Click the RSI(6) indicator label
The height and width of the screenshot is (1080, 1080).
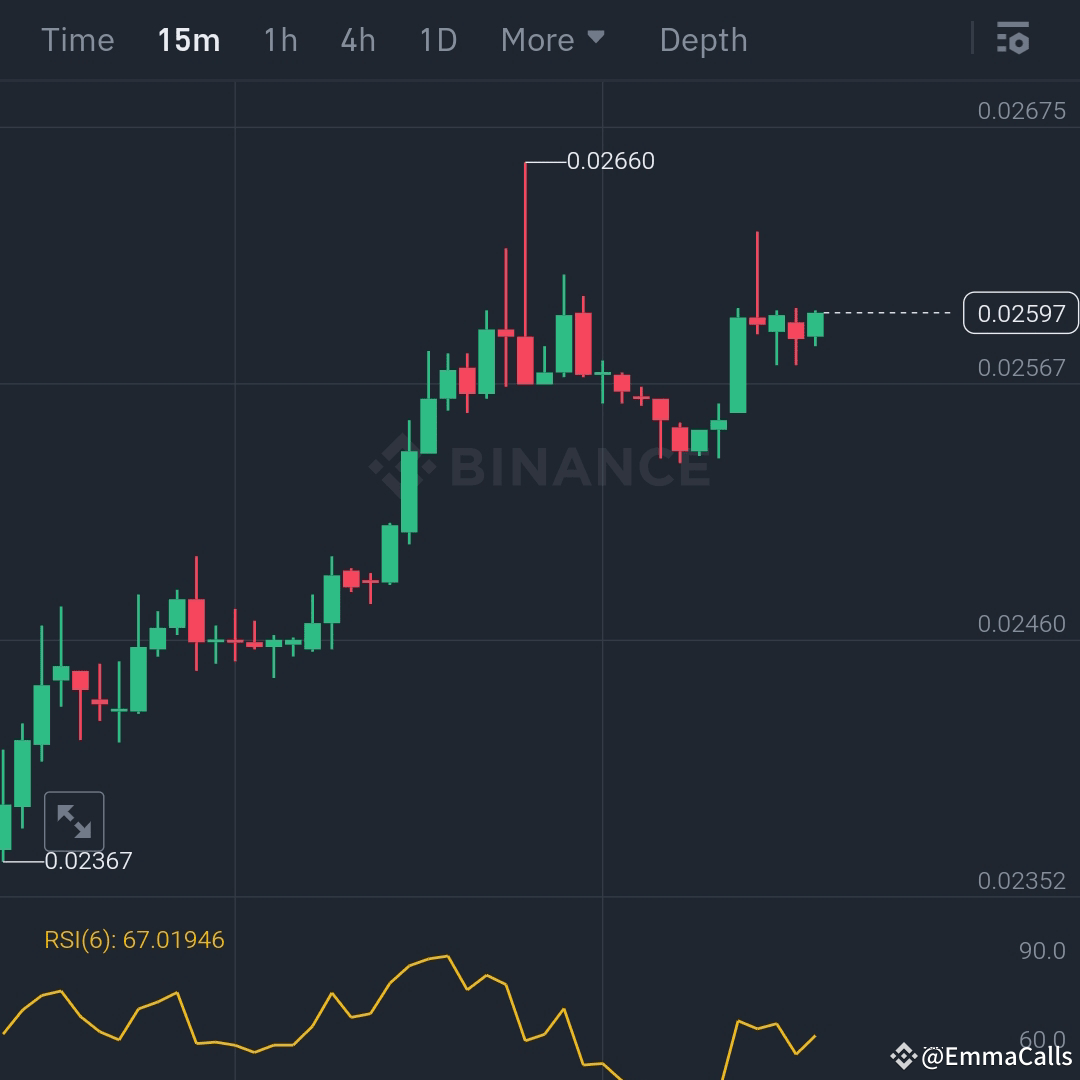click(134, 939)
